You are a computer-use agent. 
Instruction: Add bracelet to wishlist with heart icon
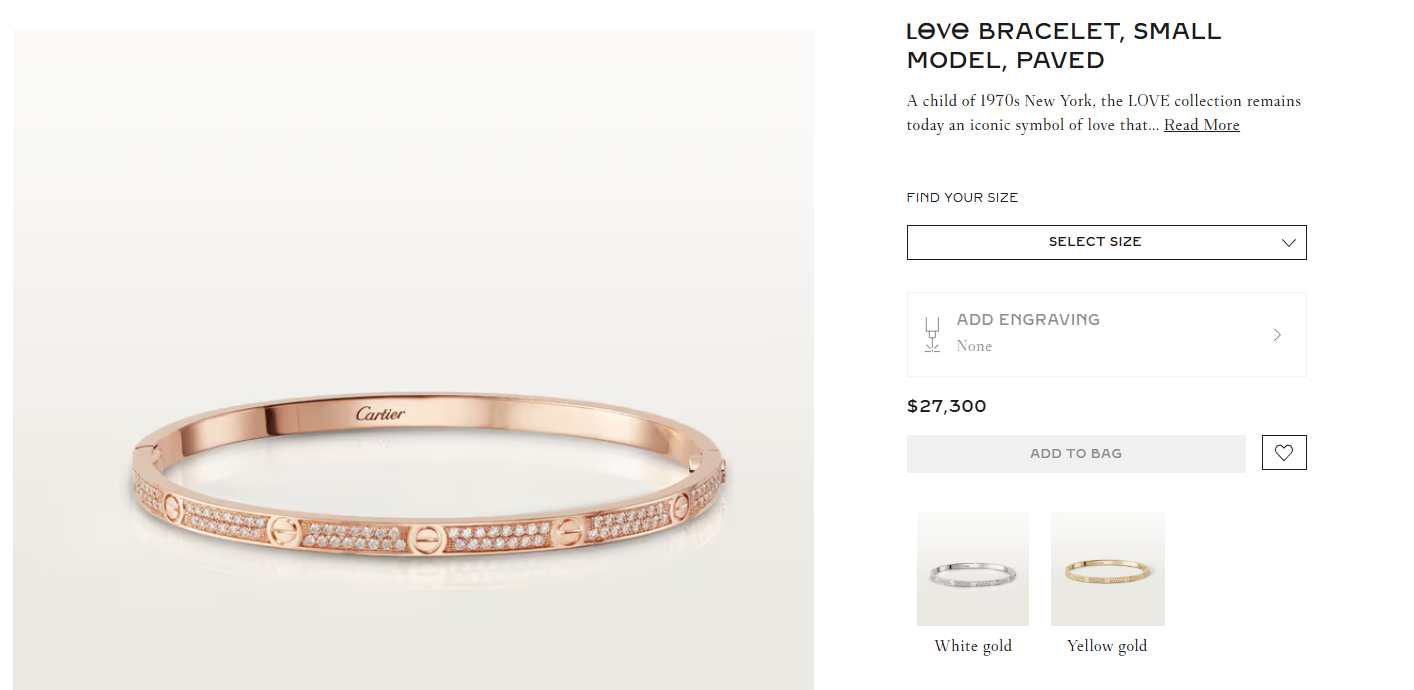click(x=1284, y=453)
